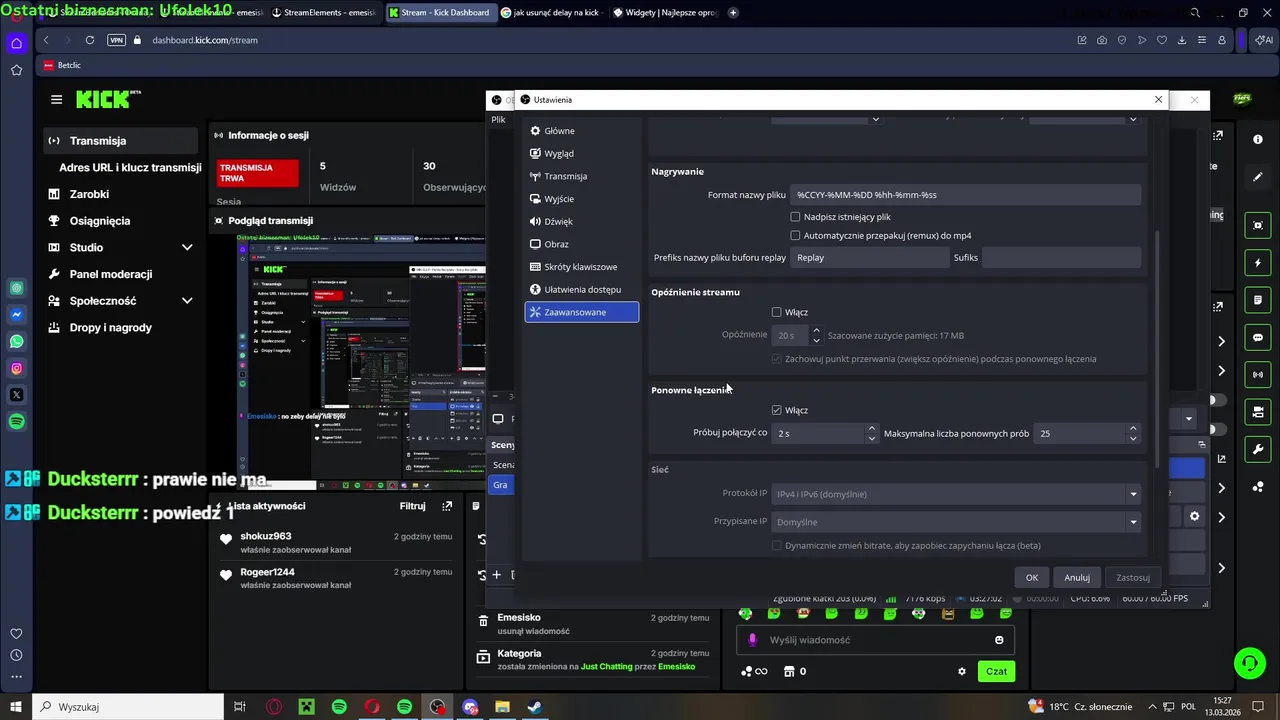Image resolution: width=1280 pixels, height=720 pixels.
Task: Select the Dźwięk settings category
Action: coord(581,221)
